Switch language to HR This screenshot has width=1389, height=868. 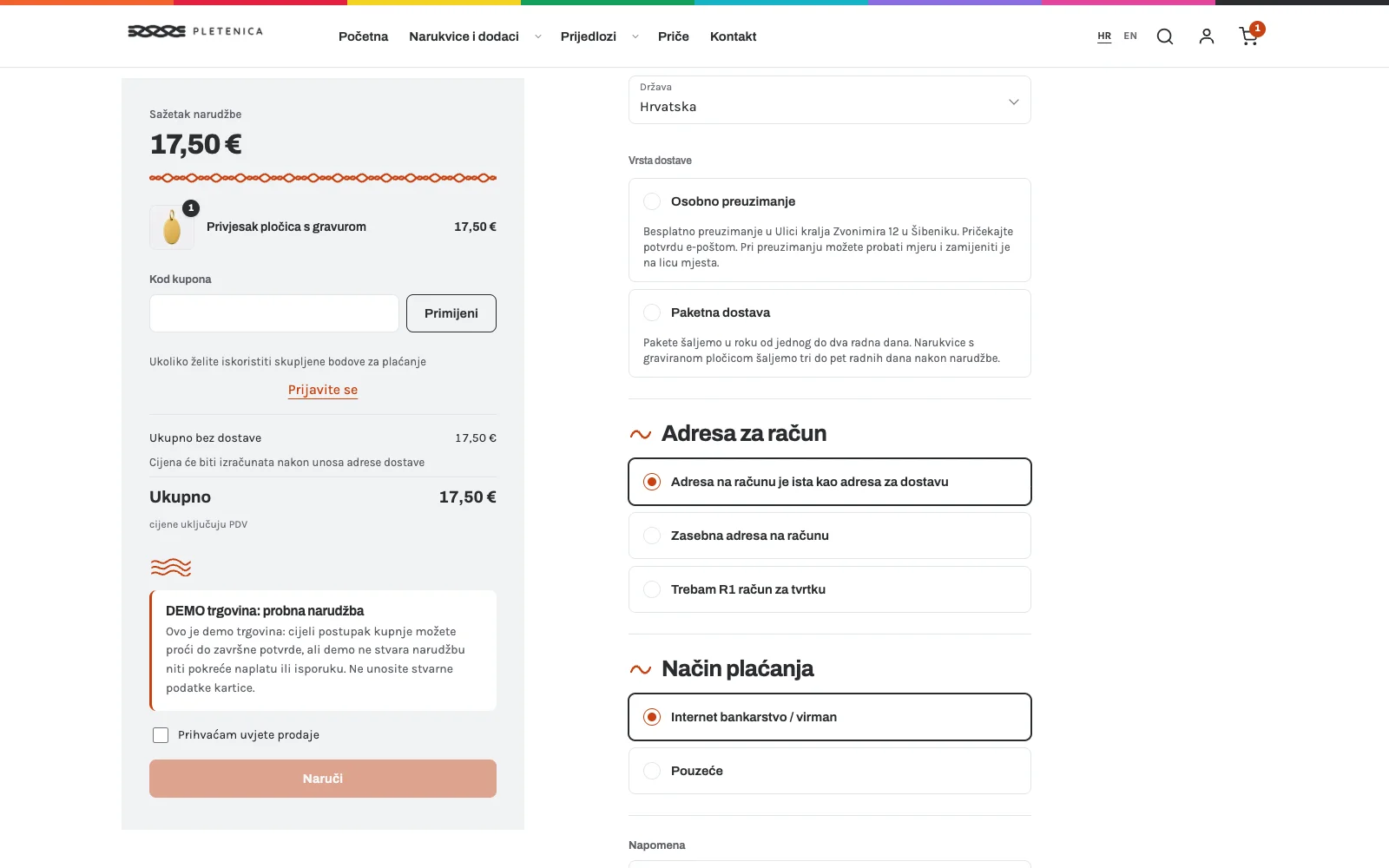coord(1104,36)
